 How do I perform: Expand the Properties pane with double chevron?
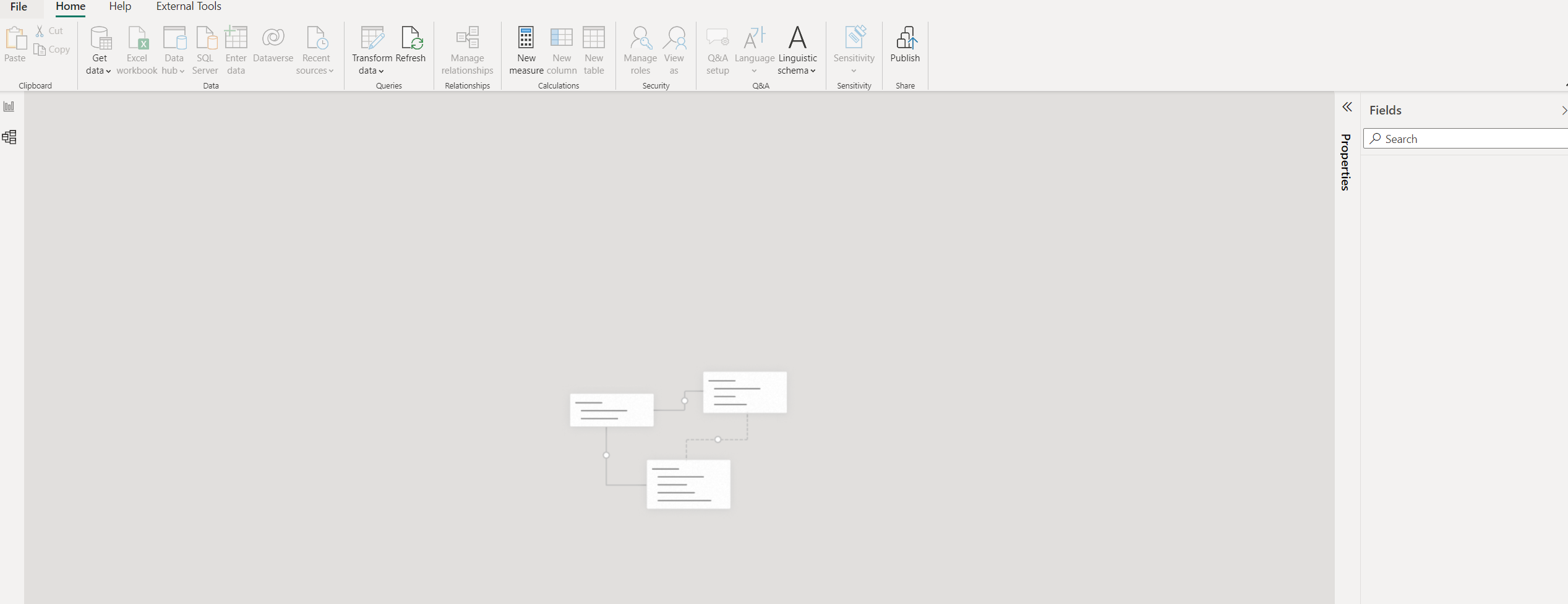[x=1347, y=107]
